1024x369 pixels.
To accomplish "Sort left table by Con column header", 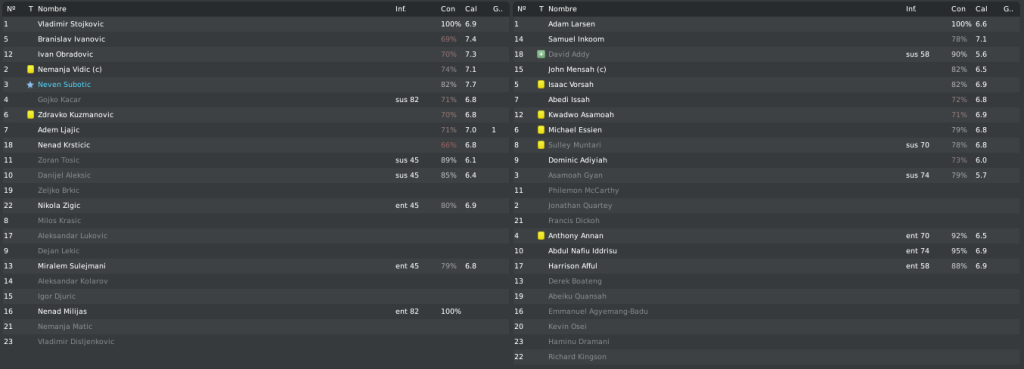I will (x=448, y=9).
